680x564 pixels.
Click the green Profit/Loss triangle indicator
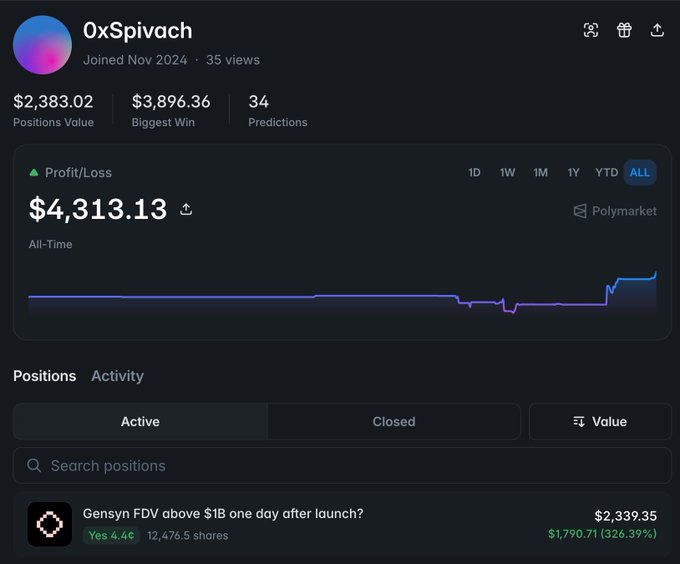click(34, 173)
